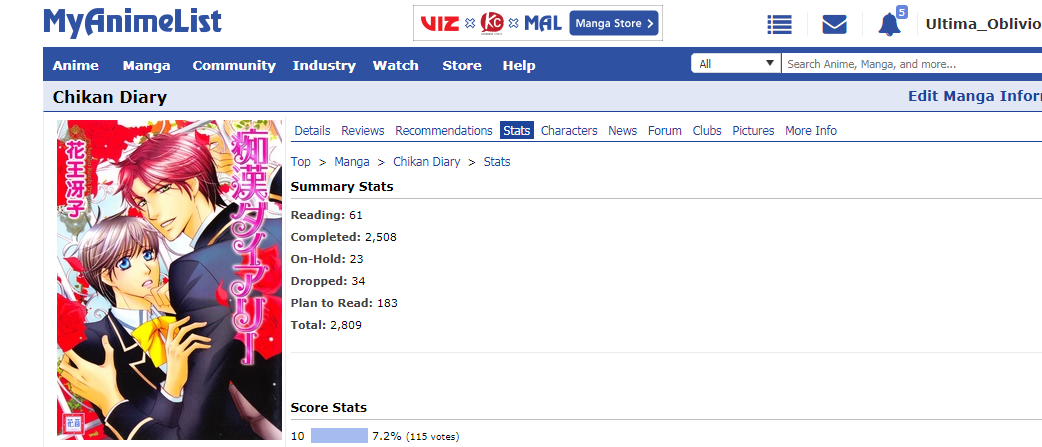The width and height of the screenshot is (1042, 447).
Task: Open the Chikan Diary cover image
Action: click(169, 279)
